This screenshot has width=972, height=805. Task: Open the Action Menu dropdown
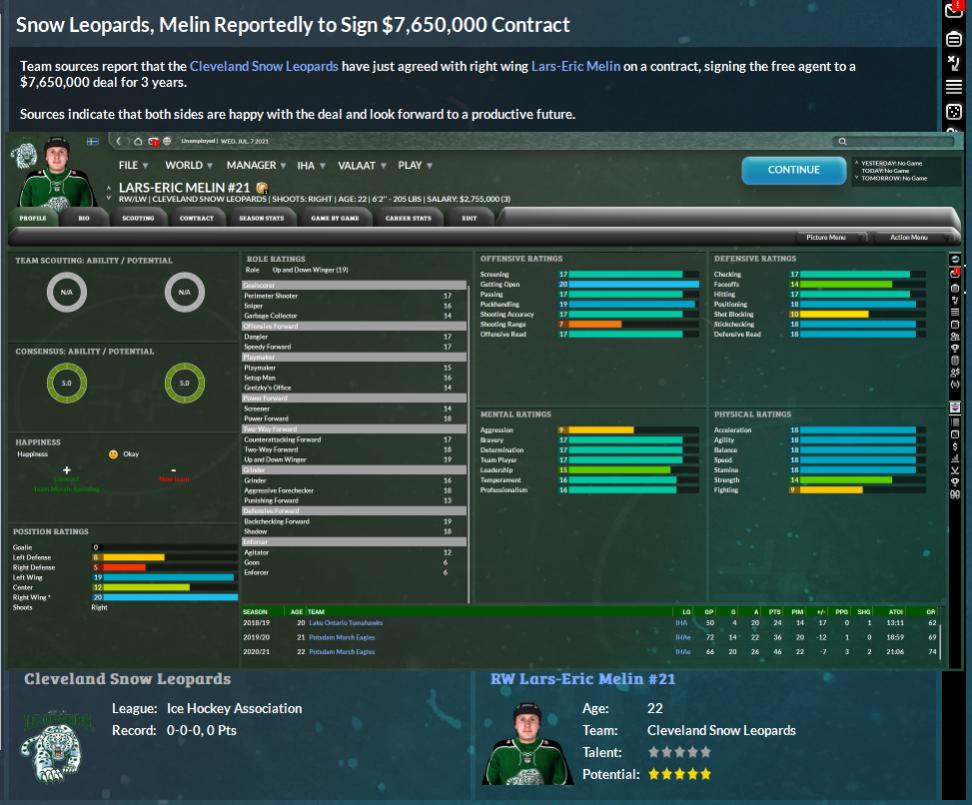[914, 237]
